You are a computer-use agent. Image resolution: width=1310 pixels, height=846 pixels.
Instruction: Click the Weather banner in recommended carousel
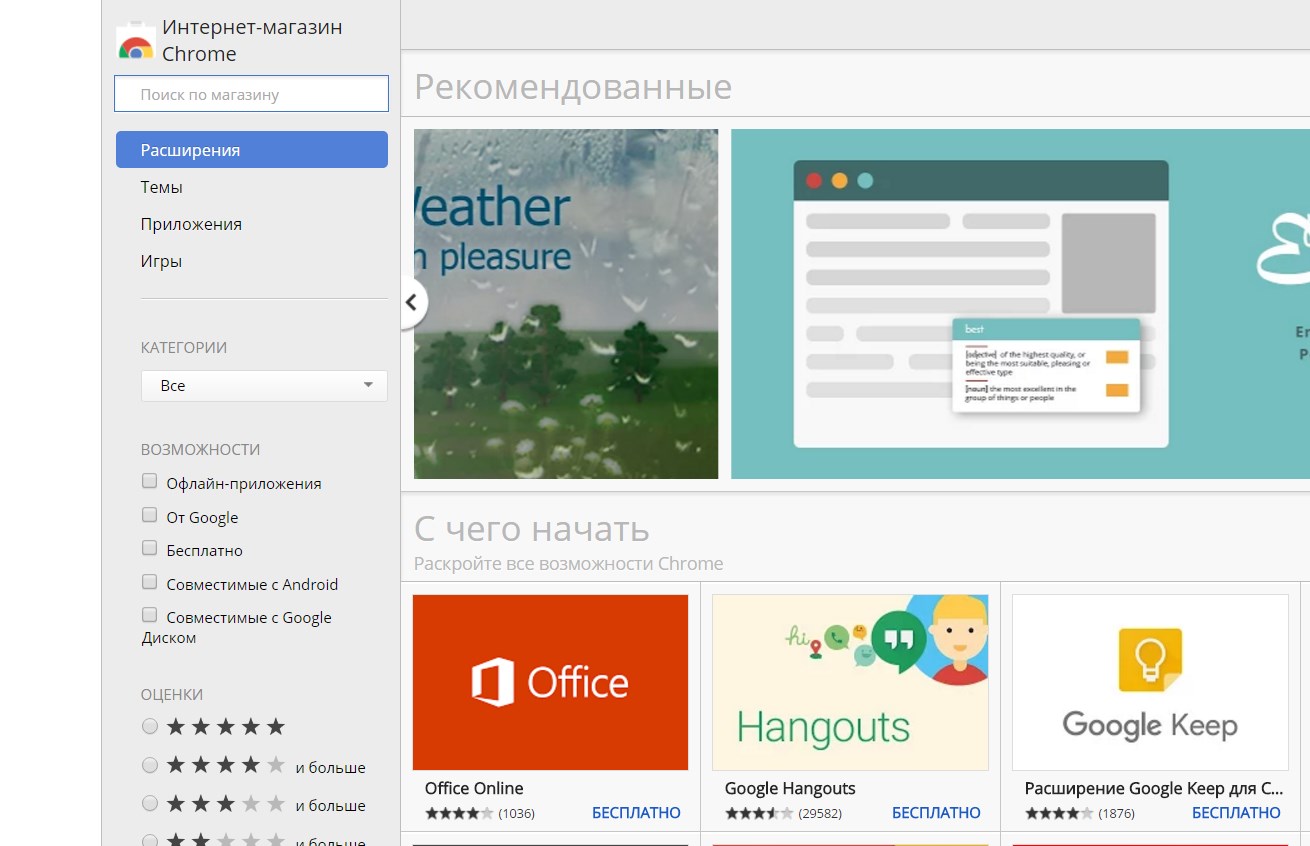[566, 304]
